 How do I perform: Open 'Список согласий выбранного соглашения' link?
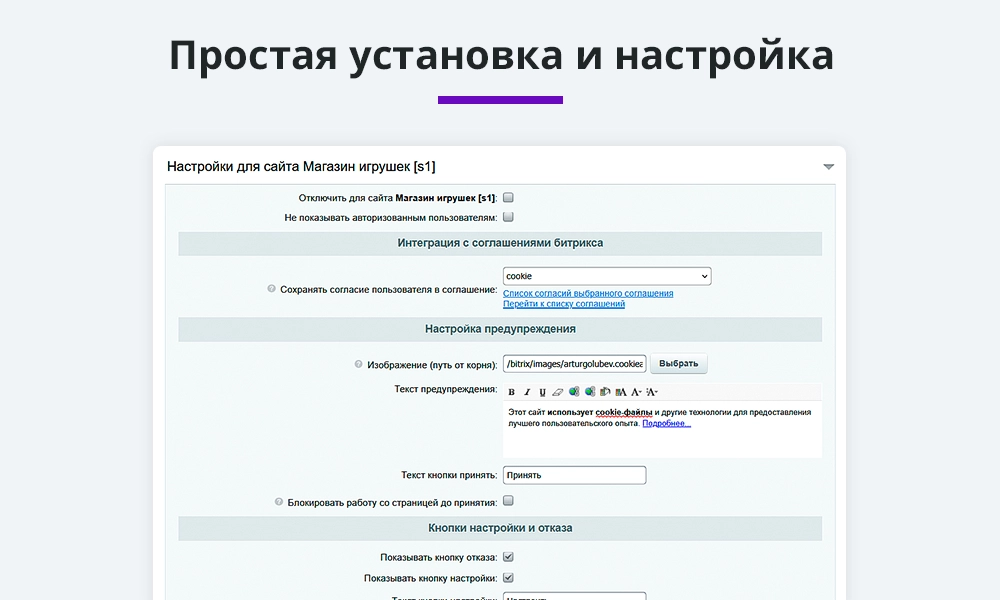[588, 293]
